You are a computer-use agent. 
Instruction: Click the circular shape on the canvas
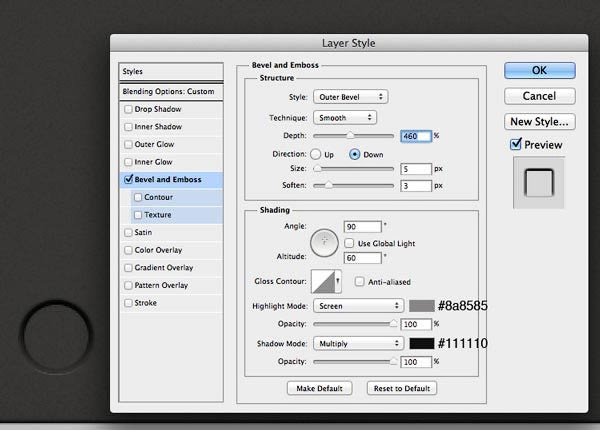click(56, 337)
